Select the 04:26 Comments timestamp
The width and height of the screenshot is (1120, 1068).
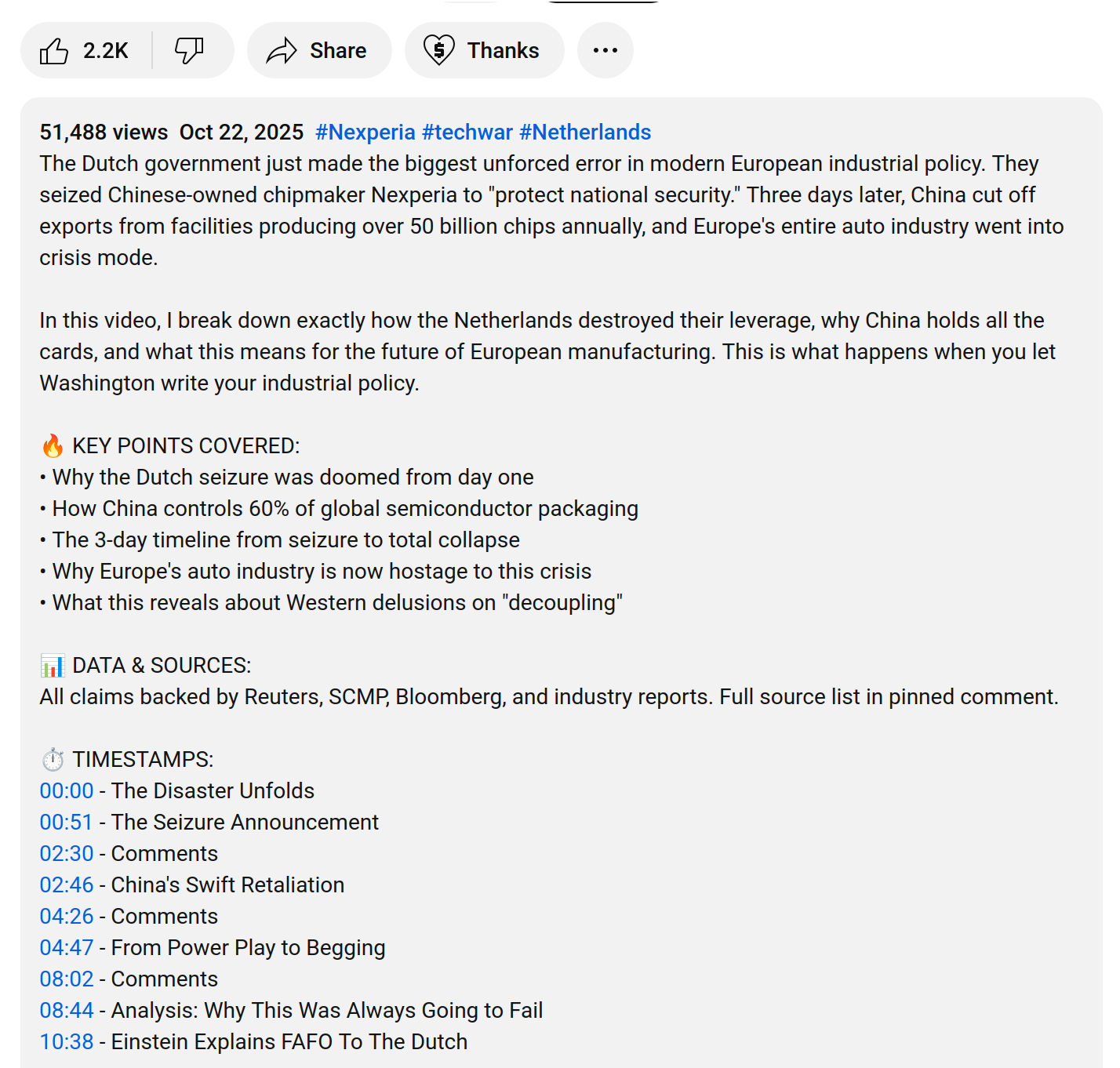click(67, 916)
